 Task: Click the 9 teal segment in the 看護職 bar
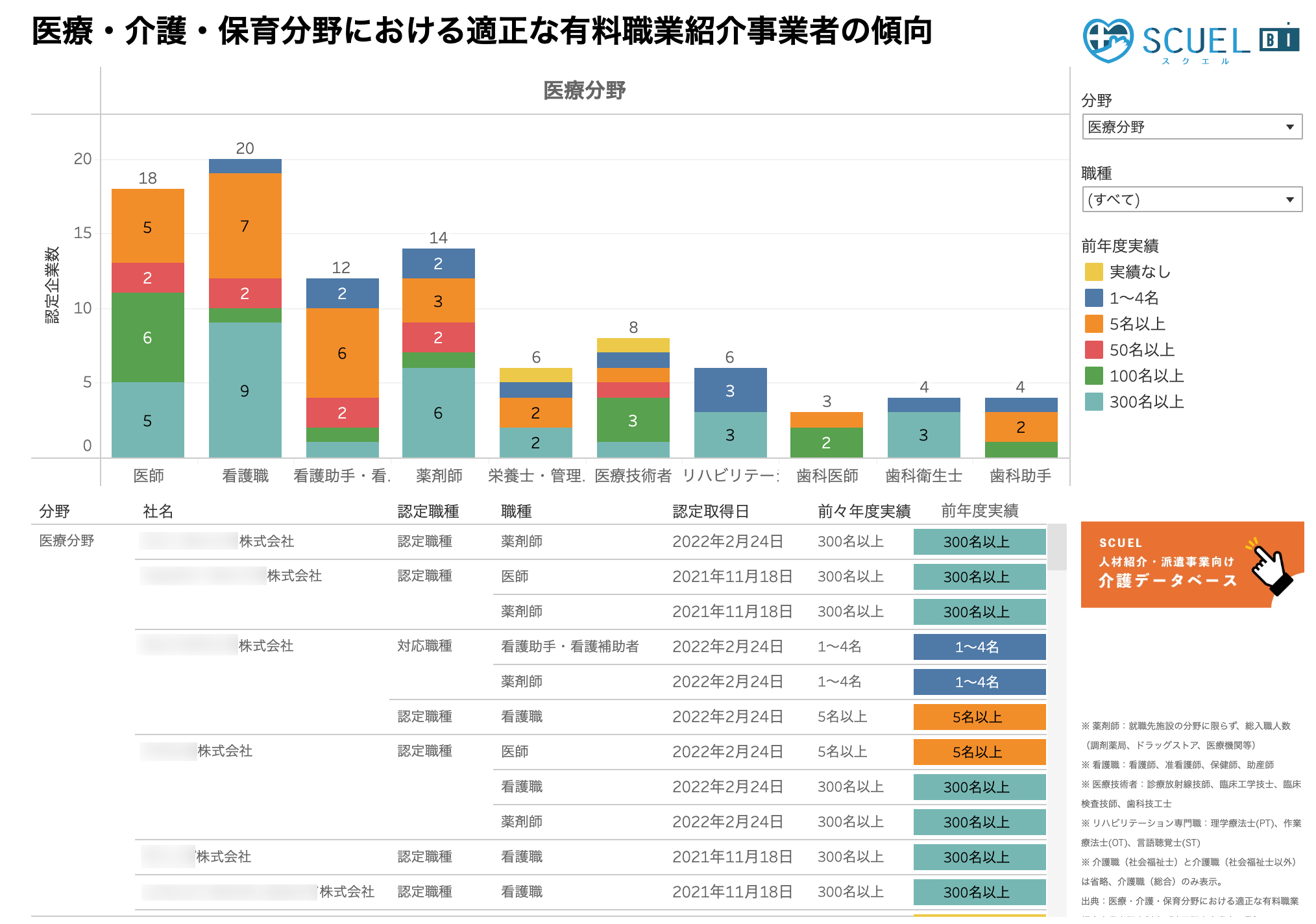(245, 390)
